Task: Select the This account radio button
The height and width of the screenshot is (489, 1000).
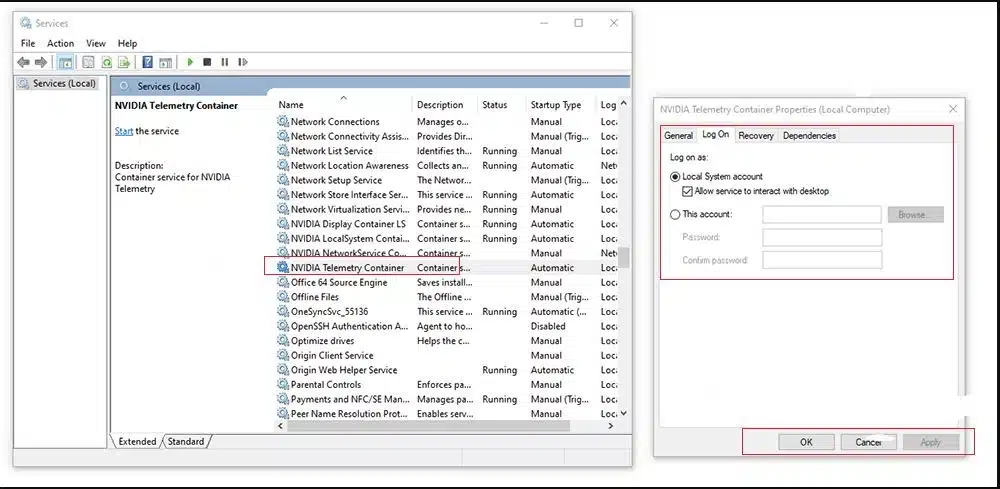Action: [675, 215]
